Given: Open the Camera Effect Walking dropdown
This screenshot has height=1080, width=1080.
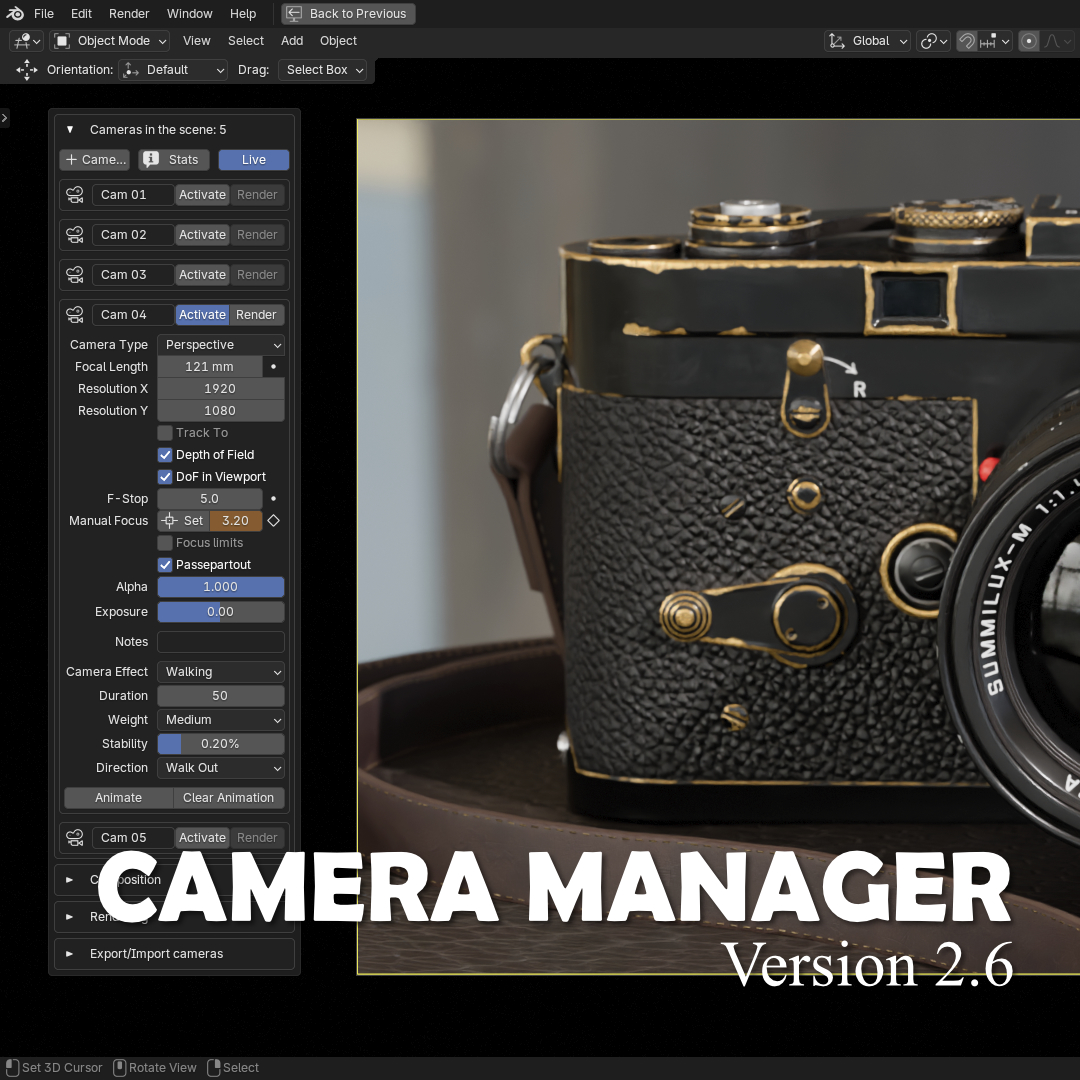Looking at the screenshot, I should pyautogui.click(x=221, y=672).
